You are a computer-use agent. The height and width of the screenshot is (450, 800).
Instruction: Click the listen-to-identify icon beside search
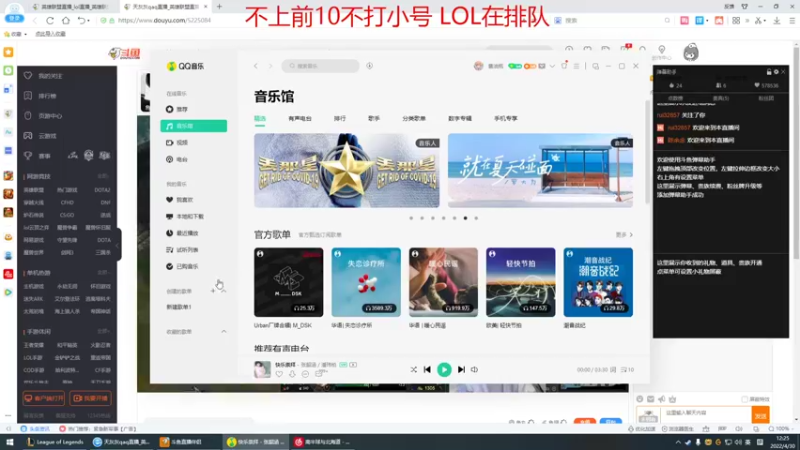pyautogui.click(x=369, y=66)
